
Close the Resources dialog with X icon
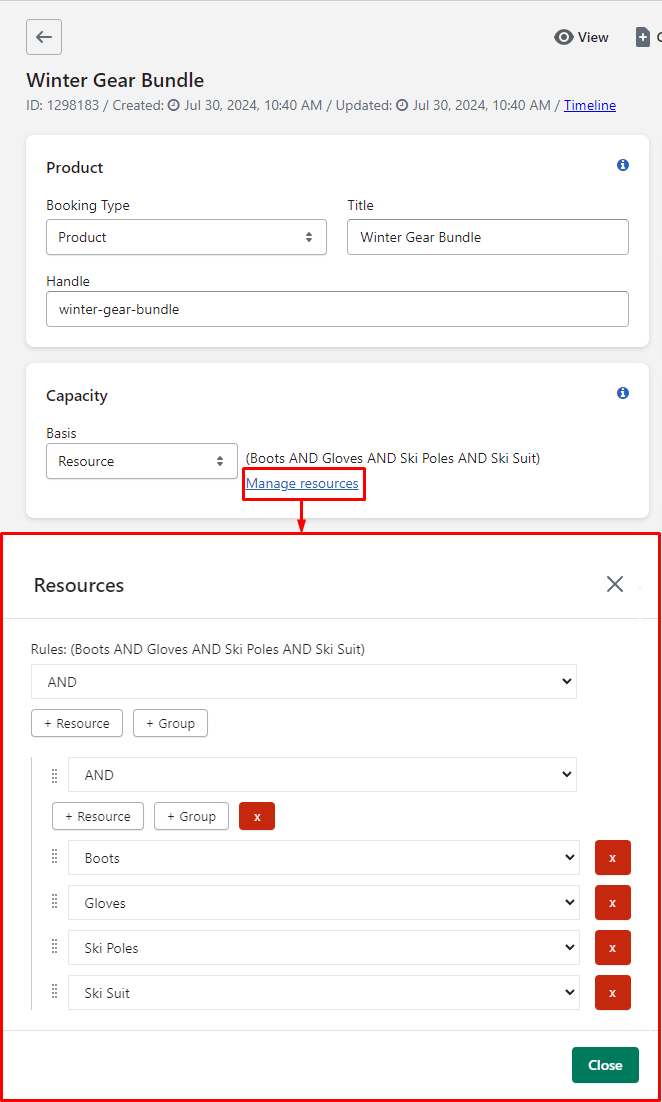click(x=615, y=584)
